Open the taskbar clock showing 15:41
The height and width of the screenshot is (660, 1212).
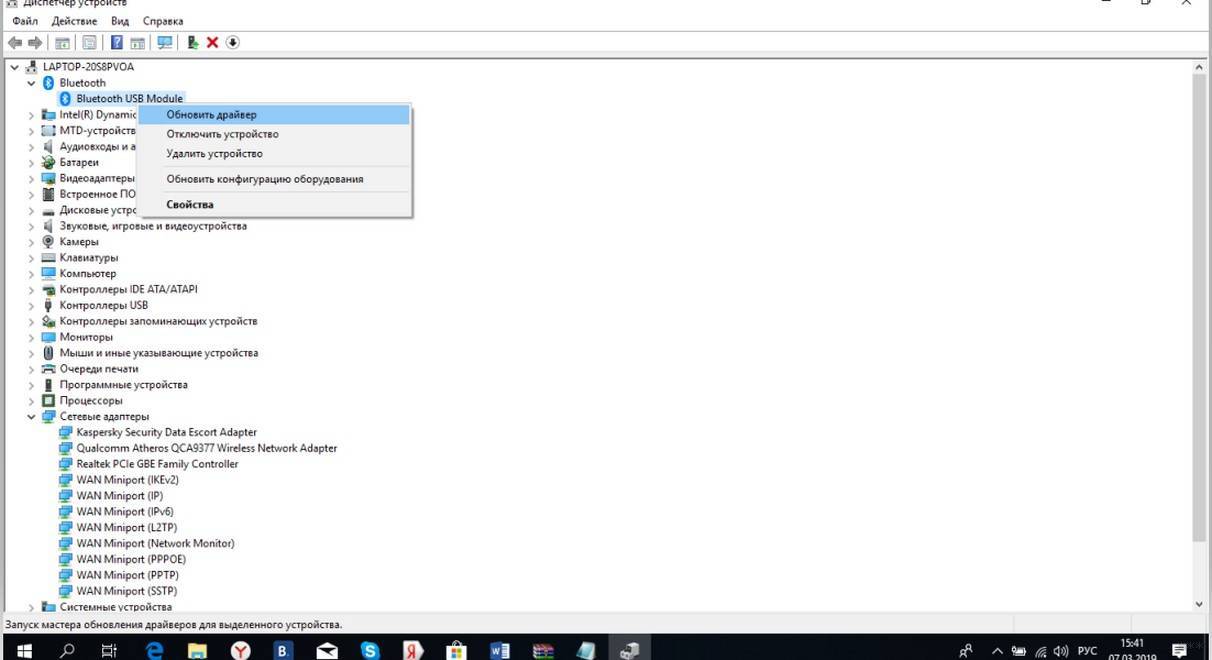[1131, 650]
